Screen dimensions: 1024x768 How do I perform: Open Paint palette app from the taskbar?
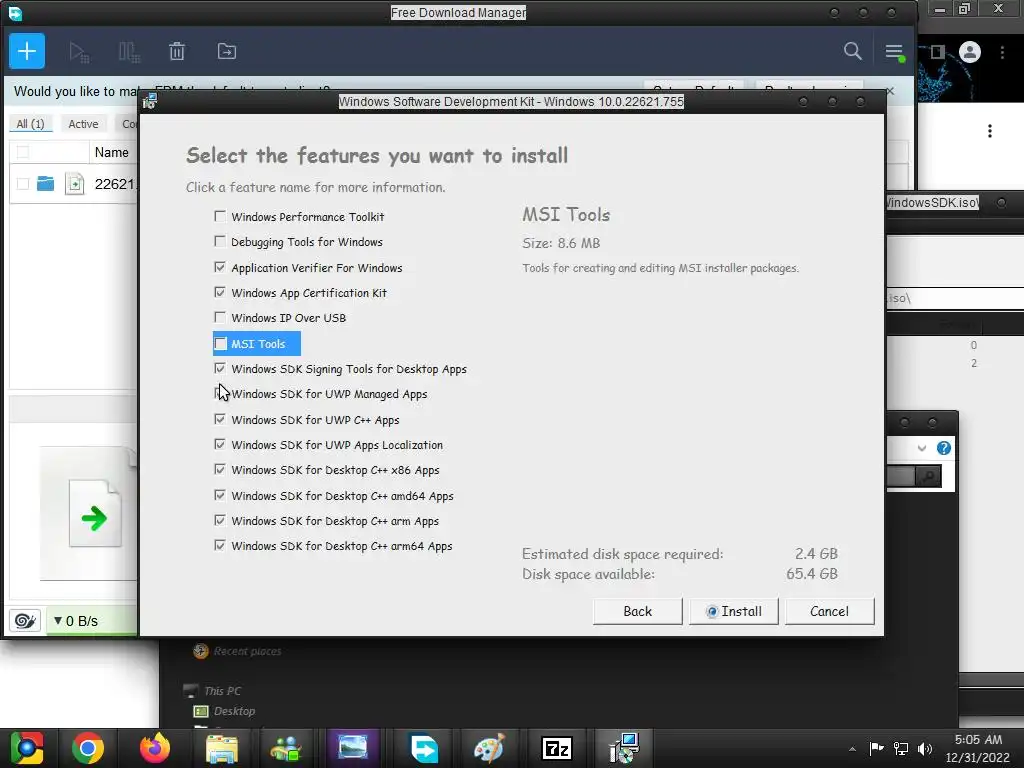click(489, 748)
